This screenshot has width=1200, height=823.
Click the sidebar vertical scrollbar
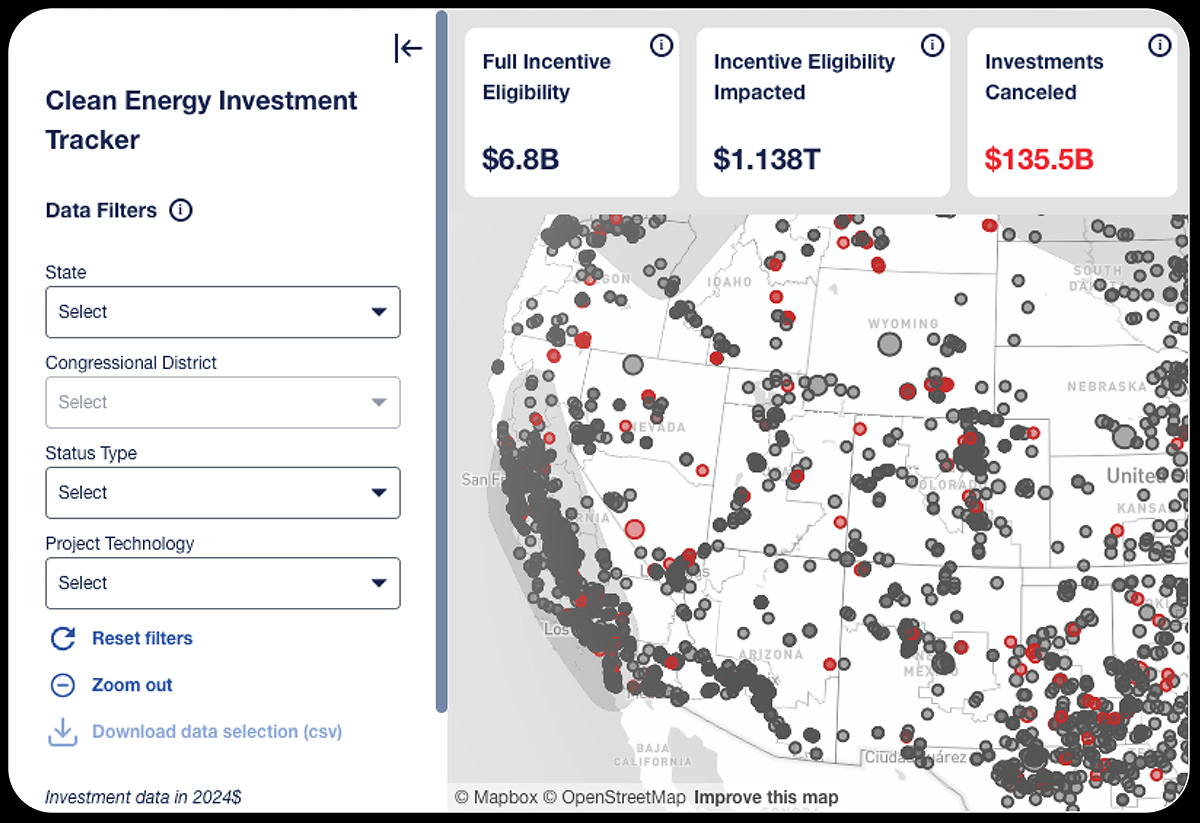tap(441, 360)
